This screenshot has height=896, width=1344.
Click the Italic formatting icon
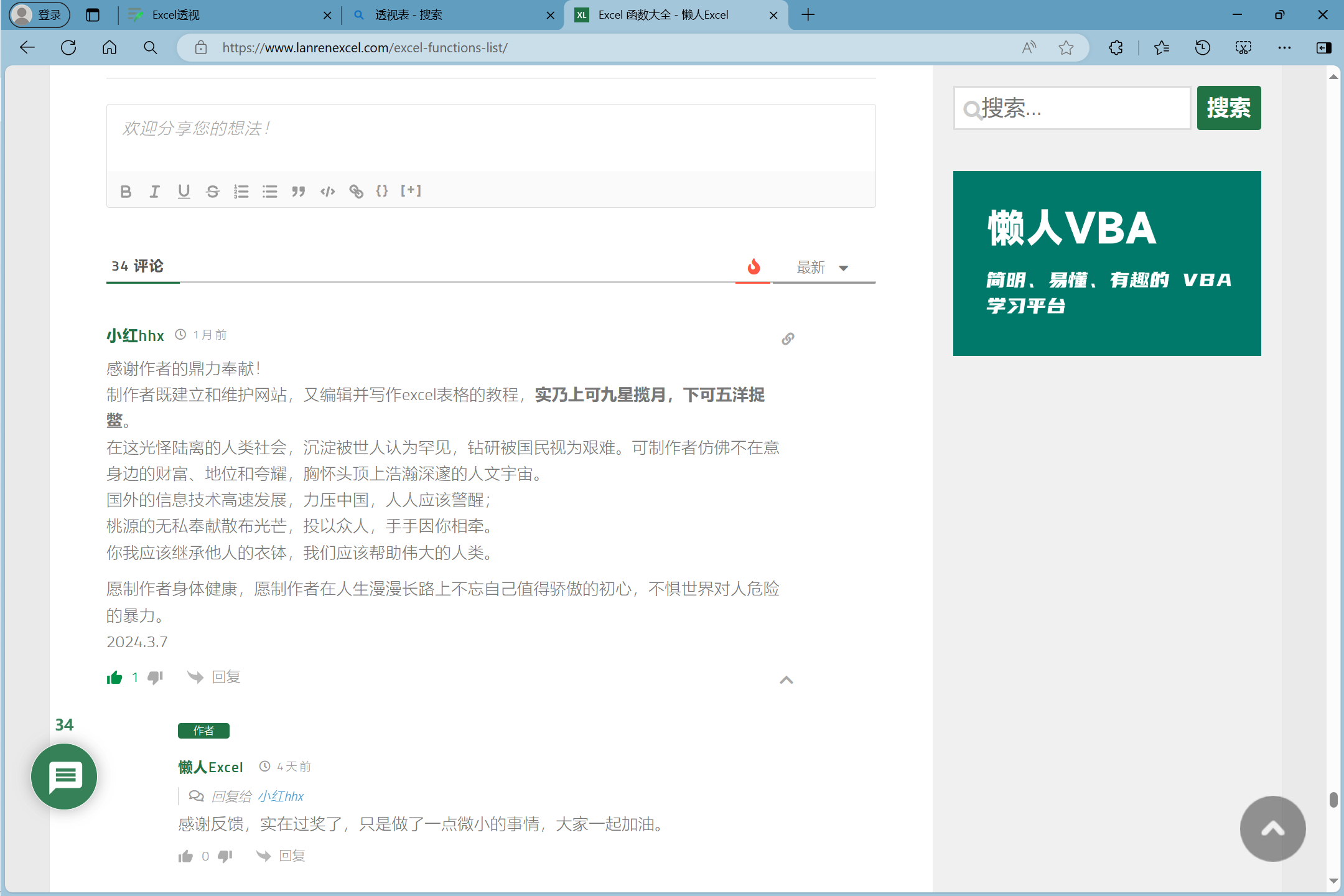click(x=154, y=192)
